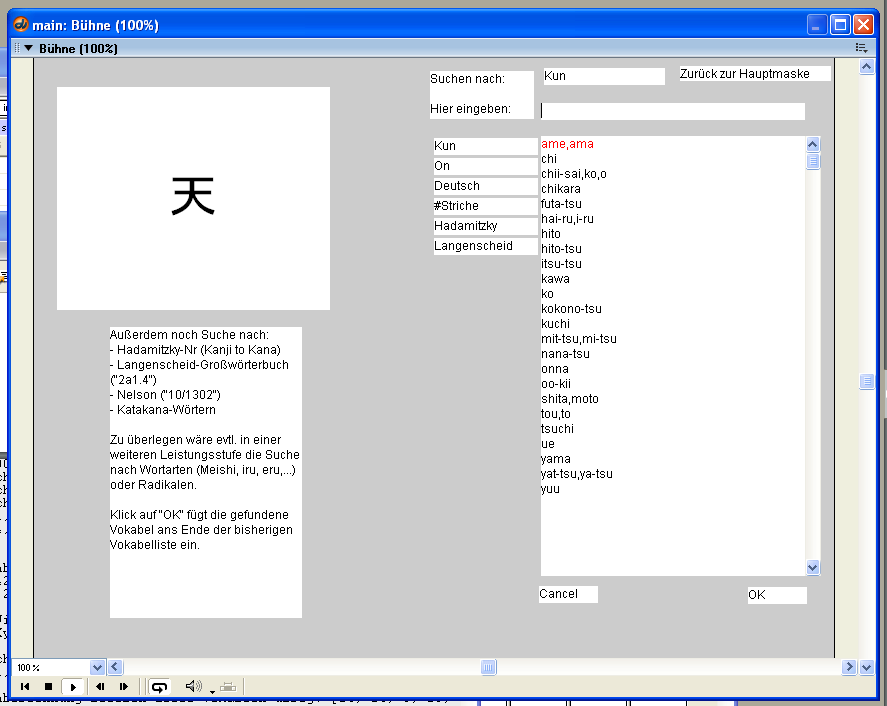The image size is (887, 706).
Task: Click the play button
Action: pyautogui.click(x=73, y=687)
